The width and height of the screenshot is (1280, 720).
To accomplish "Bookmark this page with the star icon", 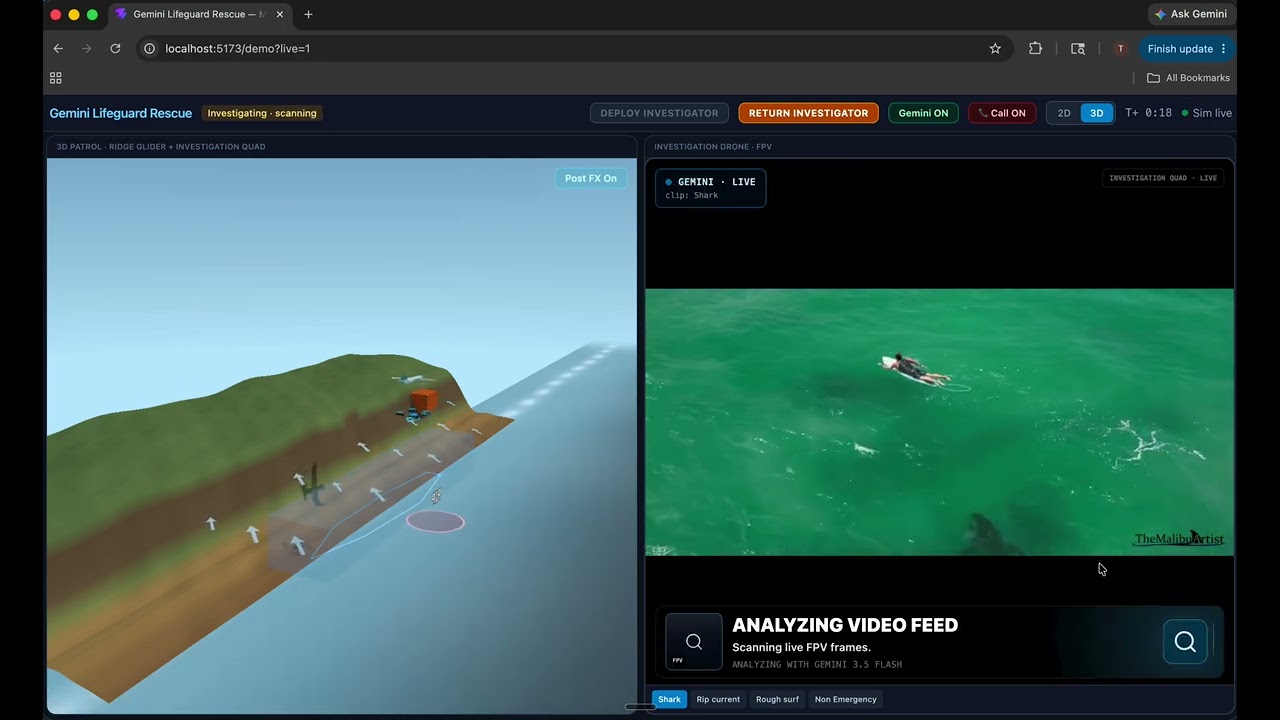I will tap(995, 48).
